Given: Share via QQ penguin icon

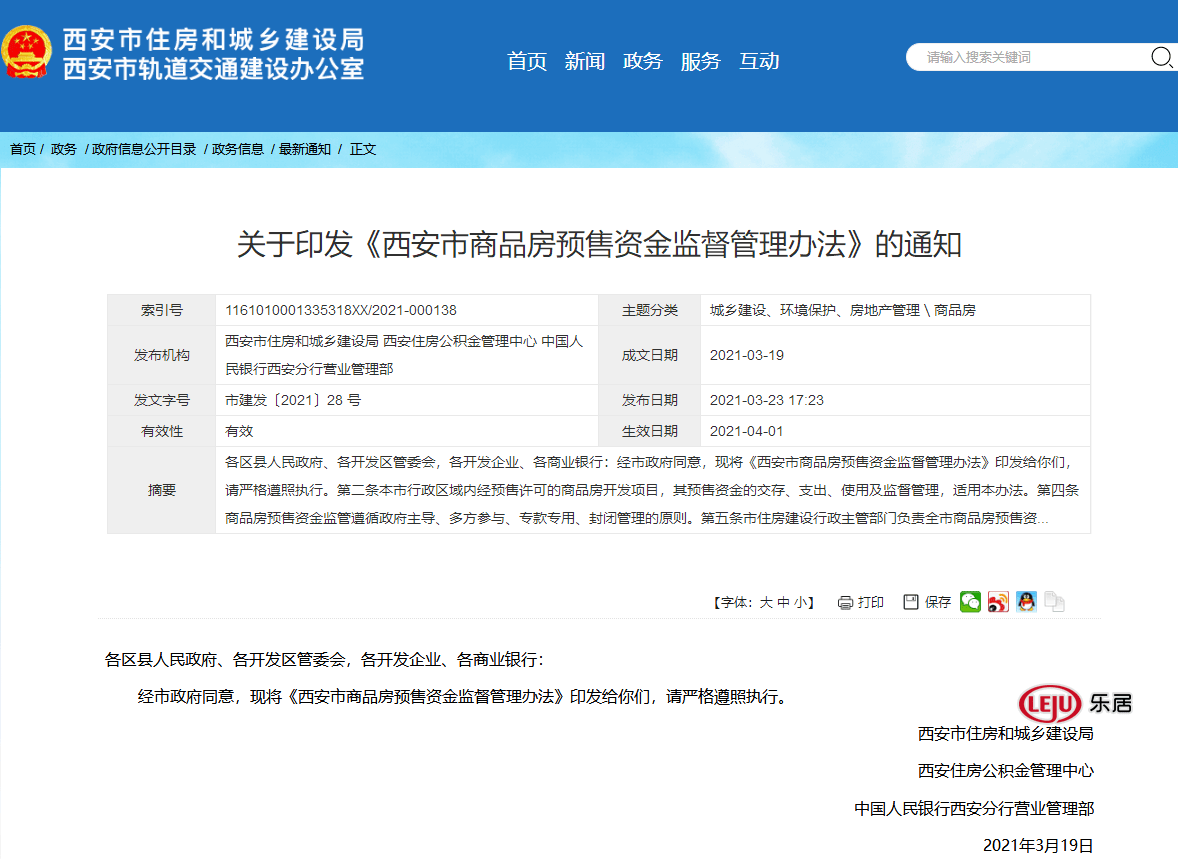Looking at the screenshot, I should pyautogui.click(x=1026, y=602).
